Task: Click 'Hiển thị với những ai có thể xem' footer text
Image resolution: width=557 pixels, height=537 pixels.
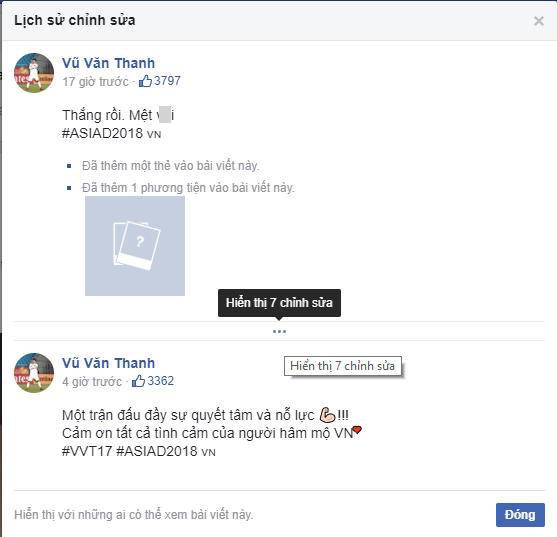Action: 134,515
